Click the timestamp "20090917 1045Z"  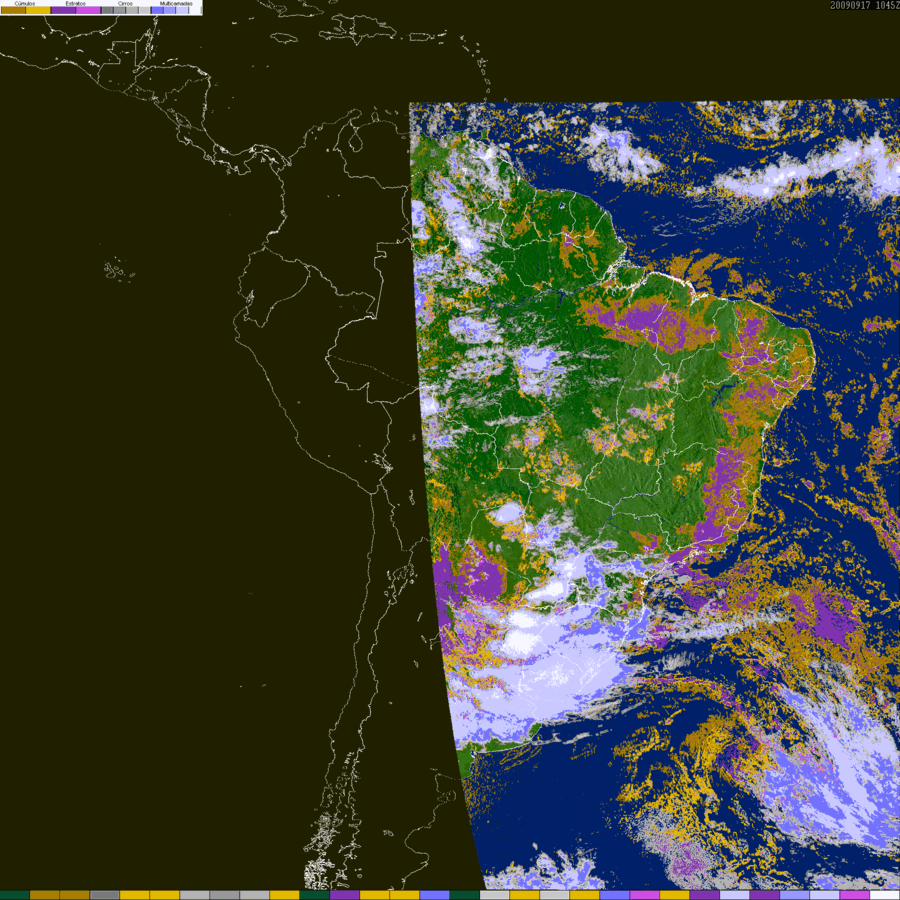tap(865, 5)
